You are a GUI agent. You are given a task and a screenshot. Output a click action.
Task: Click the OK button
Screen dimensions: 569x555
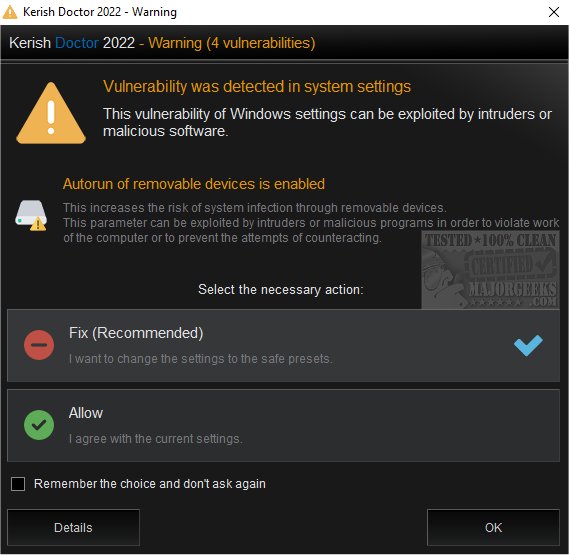click(x=493, y=527)
